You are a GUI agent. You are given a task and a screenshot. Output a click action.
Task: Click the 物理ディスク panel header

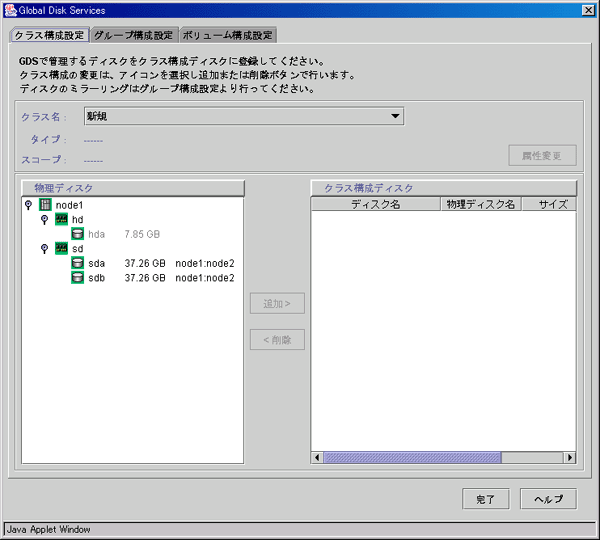(x=133, y=188)
